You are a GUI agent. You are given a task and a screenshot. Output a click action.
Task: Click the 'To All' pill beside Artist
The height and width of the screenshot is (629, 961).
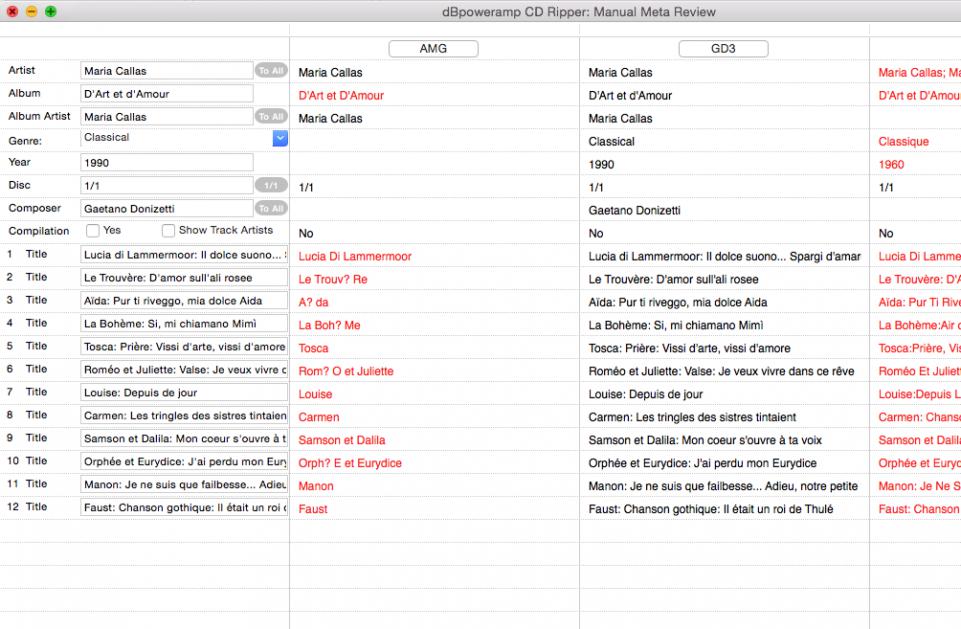(x=270, y=71)
